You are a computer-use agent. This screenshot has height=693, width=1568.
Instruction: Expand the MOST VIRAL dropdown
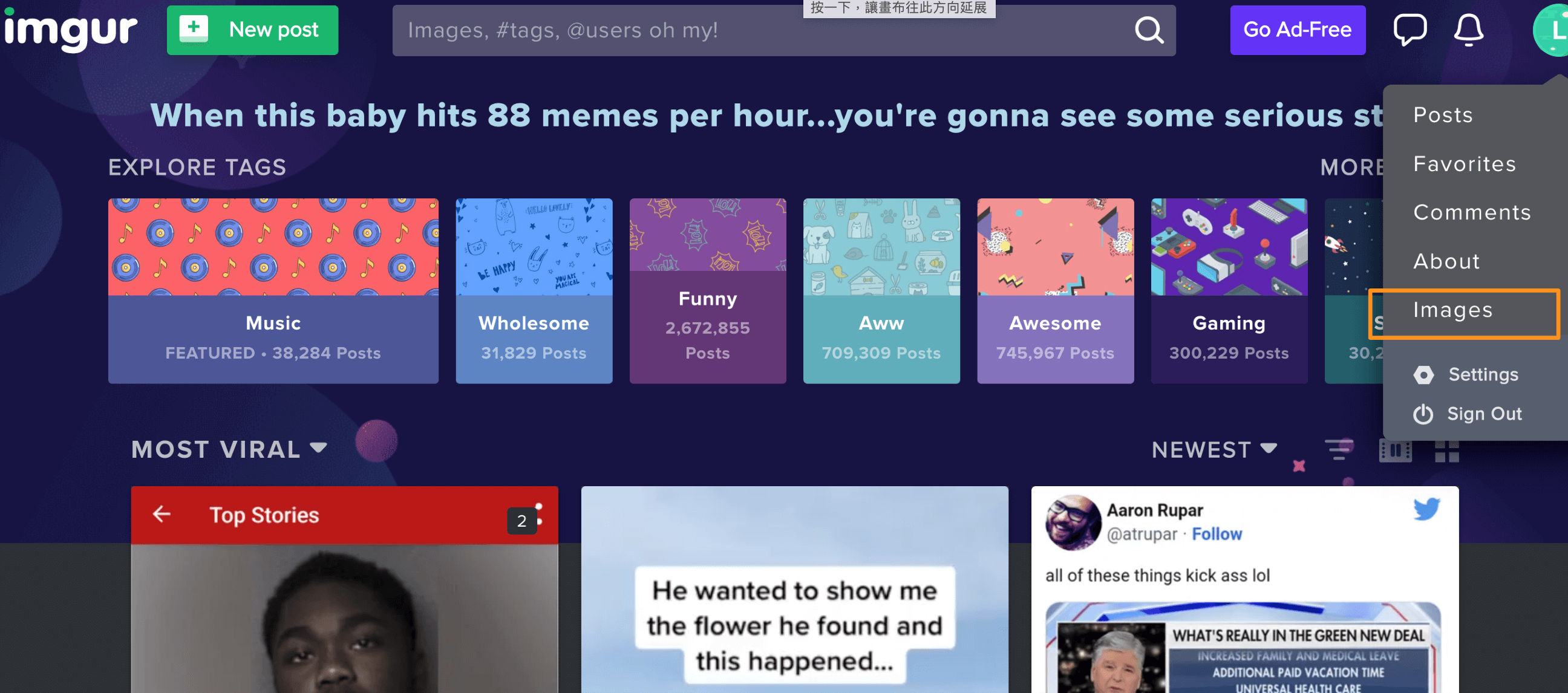pyautogui.click(x=229, y=449)
